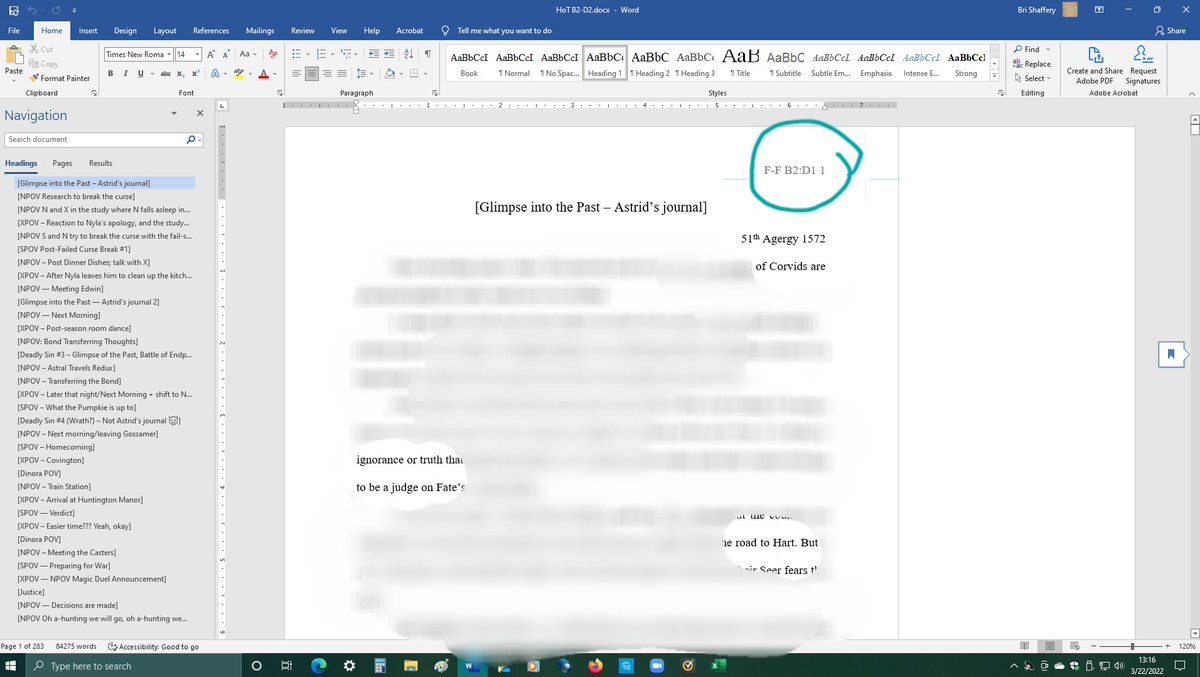
Task: Click the Bullets list icon
Action: point(299,54)
